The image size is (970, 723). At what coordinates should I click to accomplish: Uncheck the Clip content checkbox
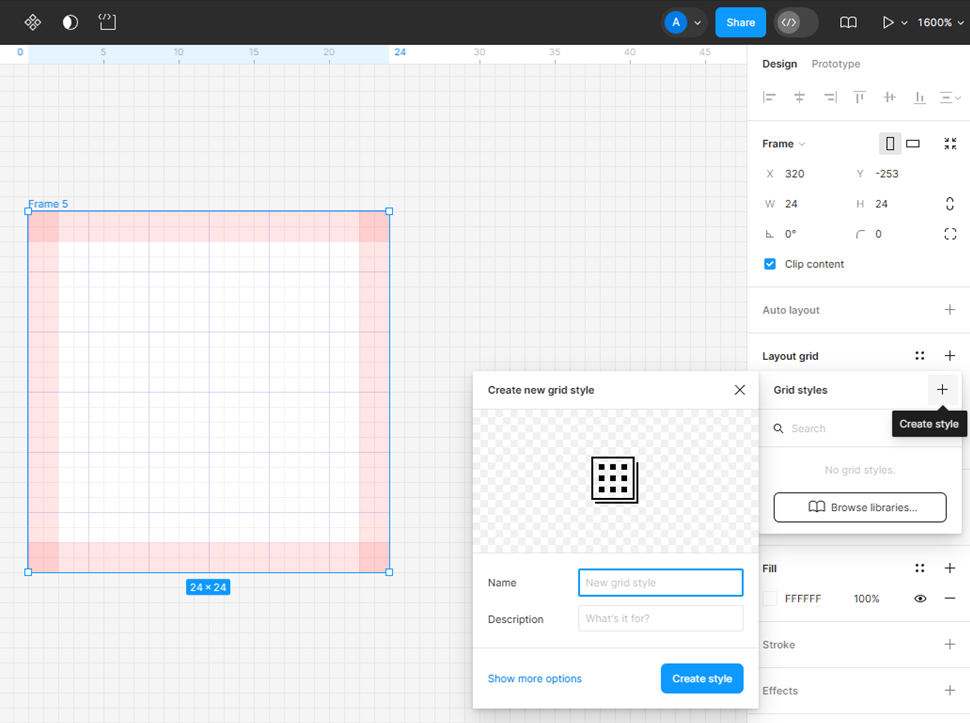tap(770, 264)
